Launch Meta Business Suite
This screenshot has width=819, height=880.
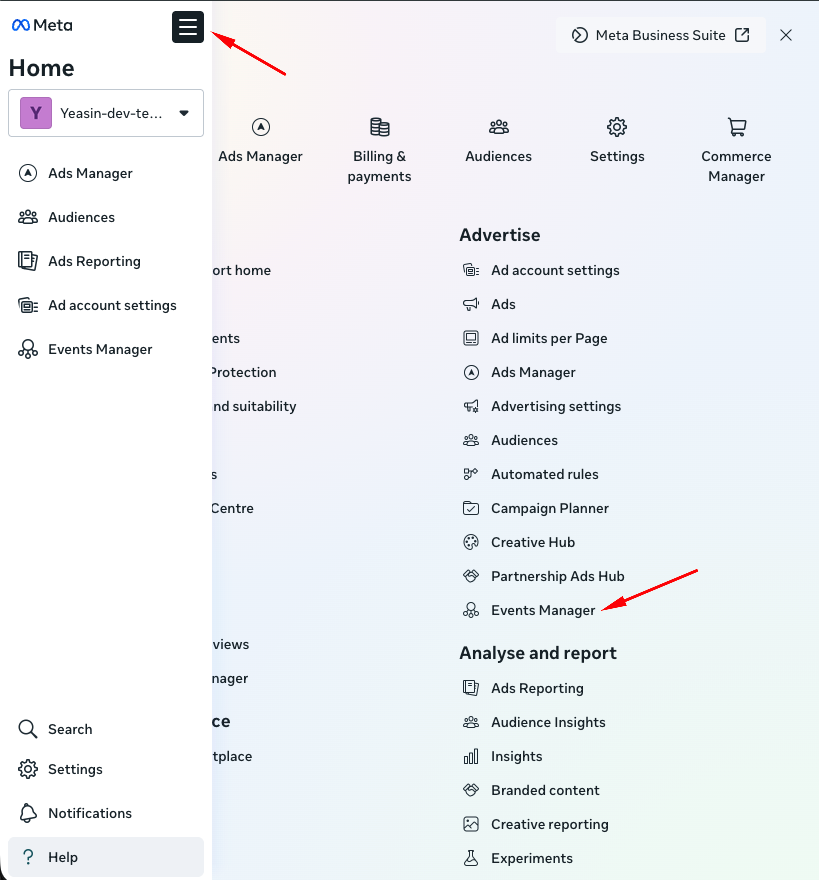[x=660, y=35]
